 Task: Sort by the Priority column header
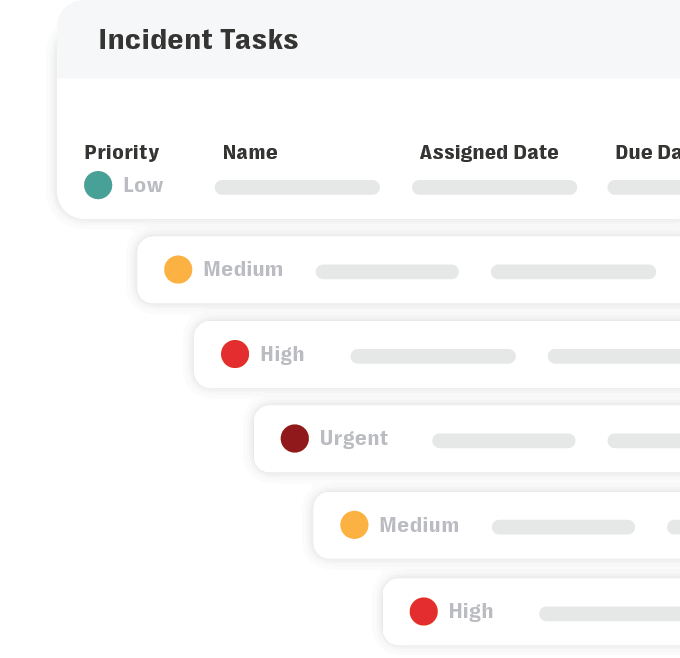coord(122,152)
